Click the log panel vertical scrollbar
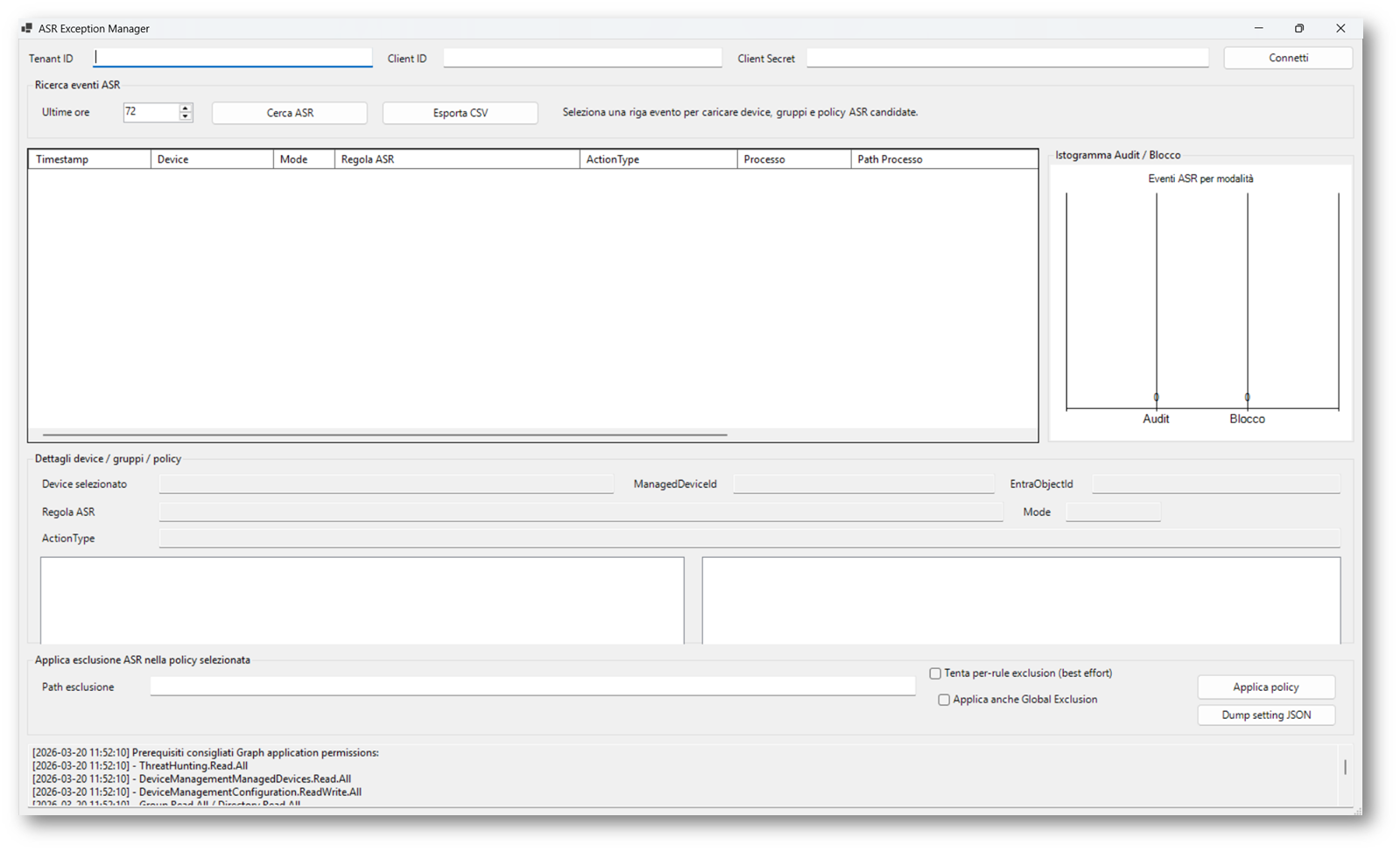The width and height of the screenshot is (1400, 852). click(1345, 768)
